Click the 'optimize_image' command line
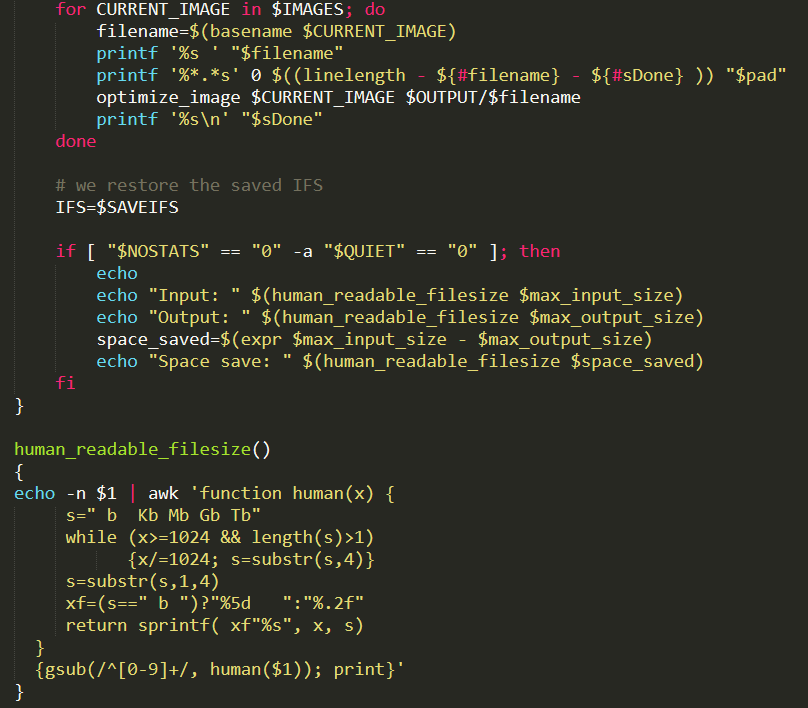 tap(339, 97)
